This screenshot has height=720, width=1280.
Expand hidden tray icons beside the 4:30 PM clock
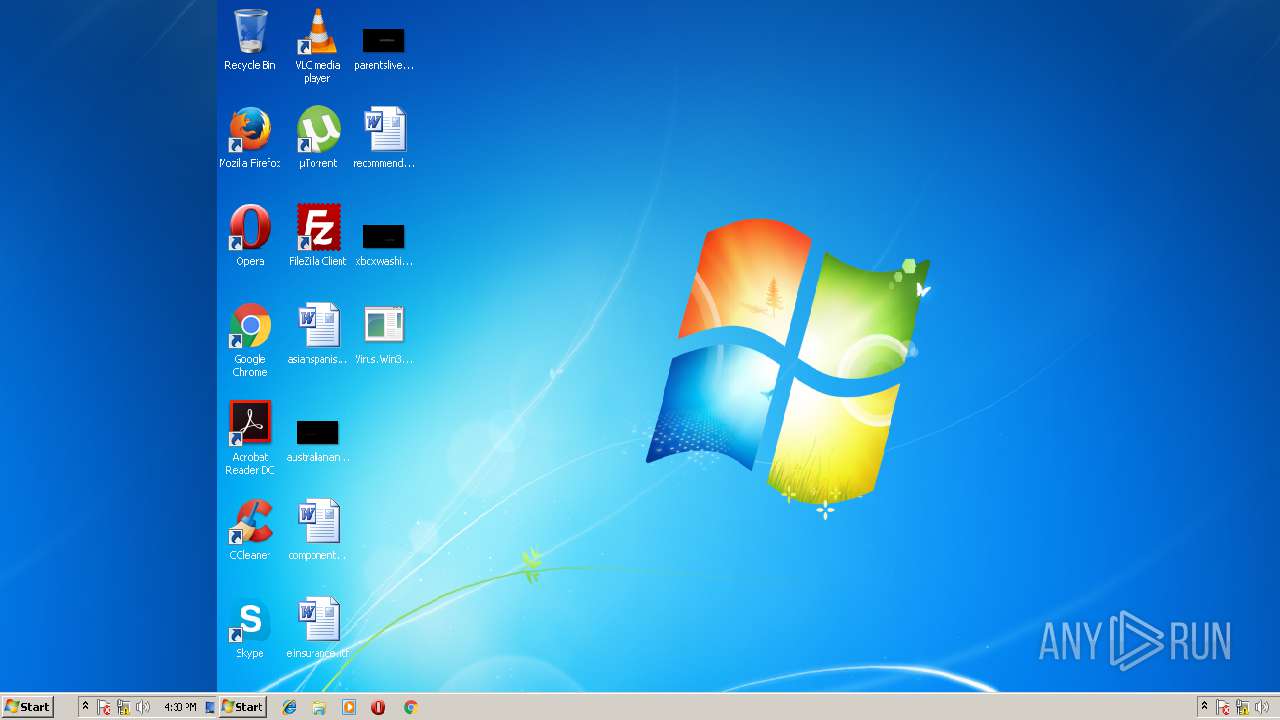pos(85,706)
